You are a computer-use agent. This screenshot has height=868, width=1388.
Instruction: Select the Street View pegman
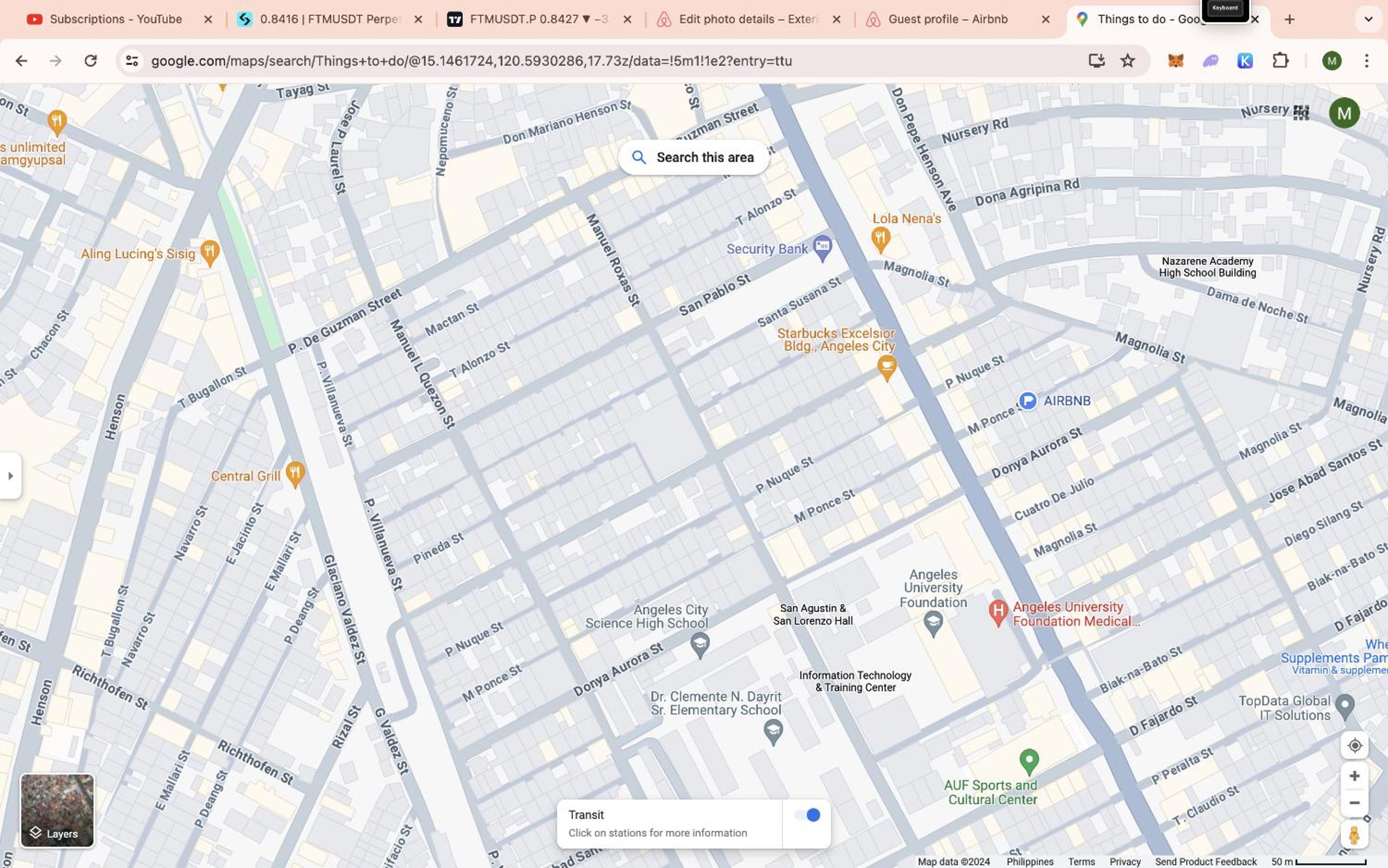pyautogui.click(x=1354, y=835)
